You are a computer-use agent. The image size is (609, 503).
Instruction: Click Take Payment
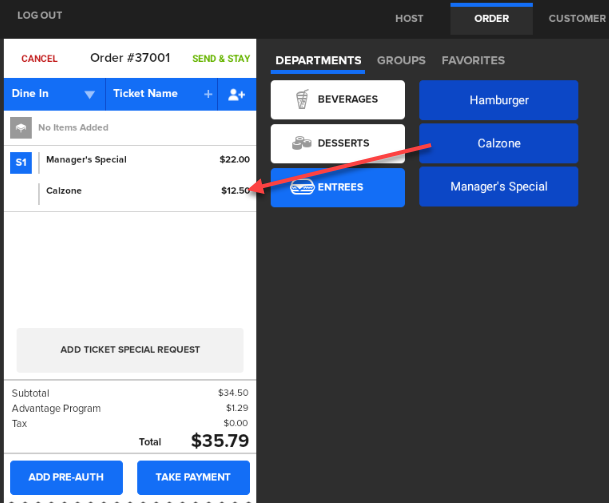(x=193, y=477)
